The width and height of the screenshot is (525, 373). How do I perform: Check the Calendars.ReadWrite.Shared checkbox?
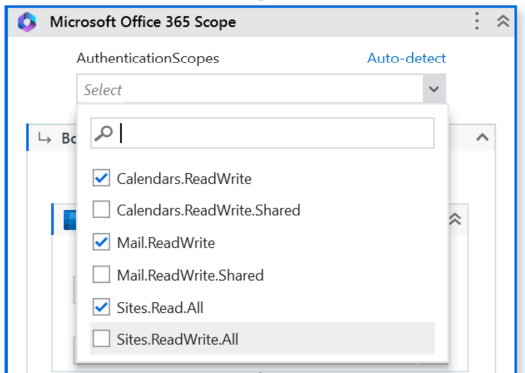pos(101,209)
